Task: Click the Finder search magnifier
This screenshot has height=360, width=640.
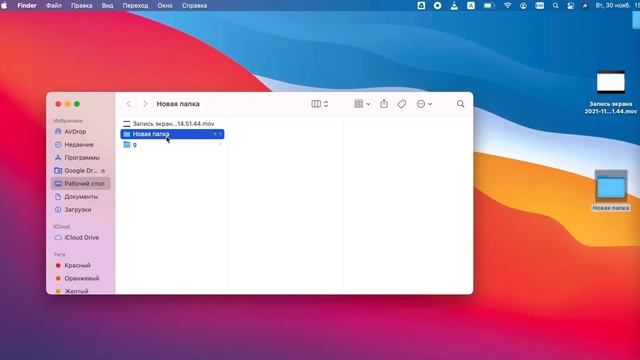Action: point(460,104)
